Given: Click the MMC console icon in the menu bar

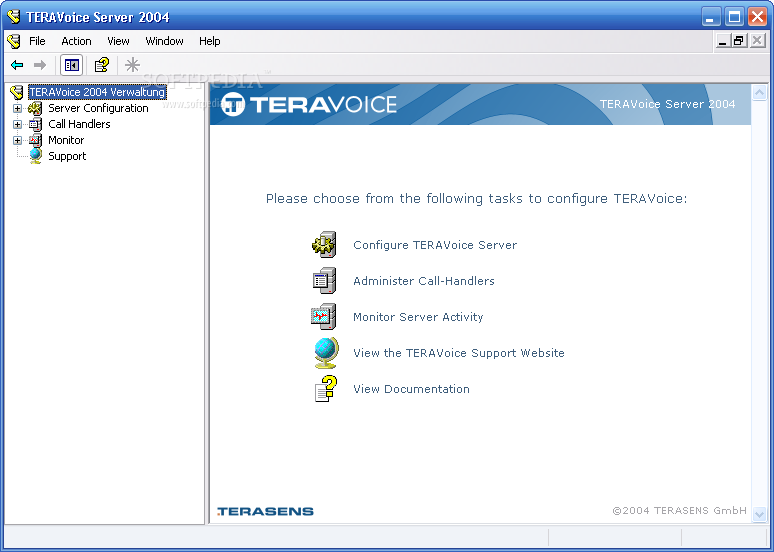Looking at the screenshot, I should (x=14, y=41).
